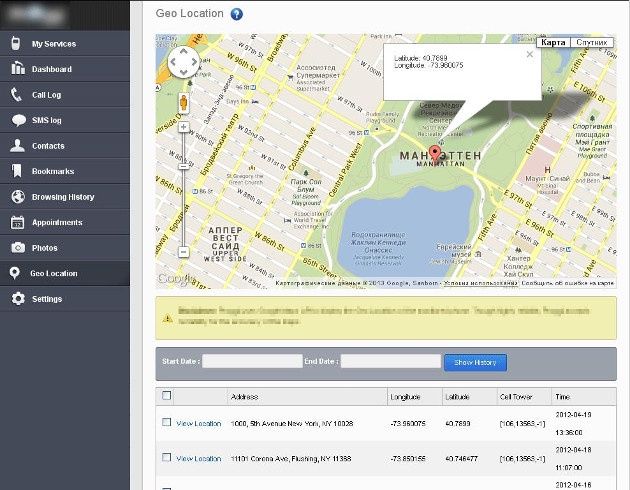Viewport: 630px width, 490px height.
Task: Click the Google logo on the map
Action: coord(174,278)
